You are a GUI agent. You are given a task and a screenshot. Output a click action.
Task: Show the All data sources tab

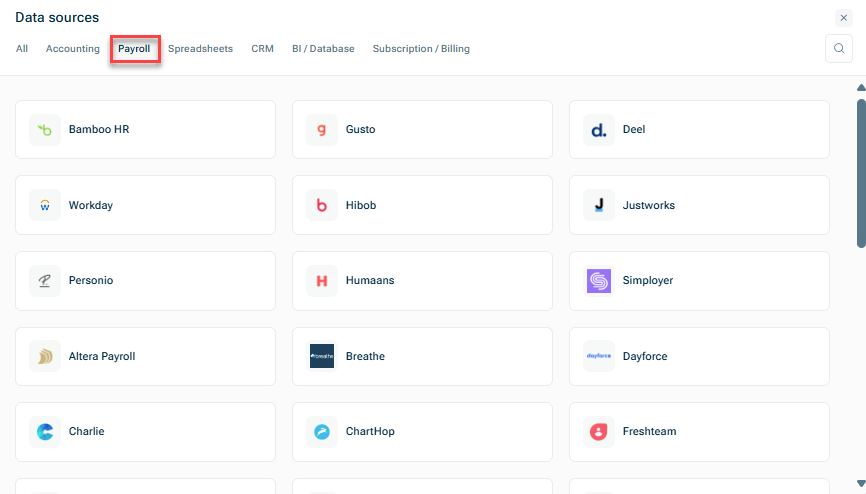point(22,49)
